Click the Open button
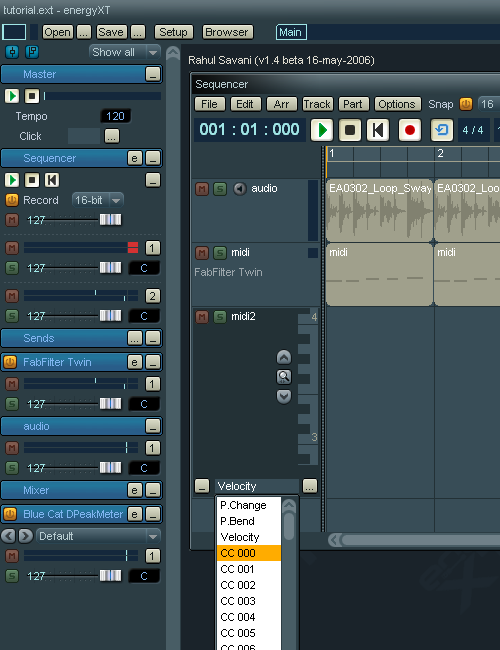500x650 pixels. (x=58, y=32)
